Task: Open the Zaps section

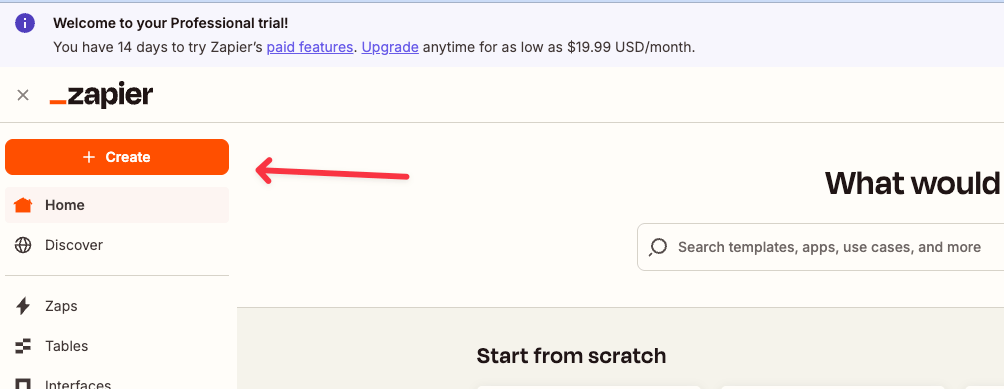Action: [117, 306]
